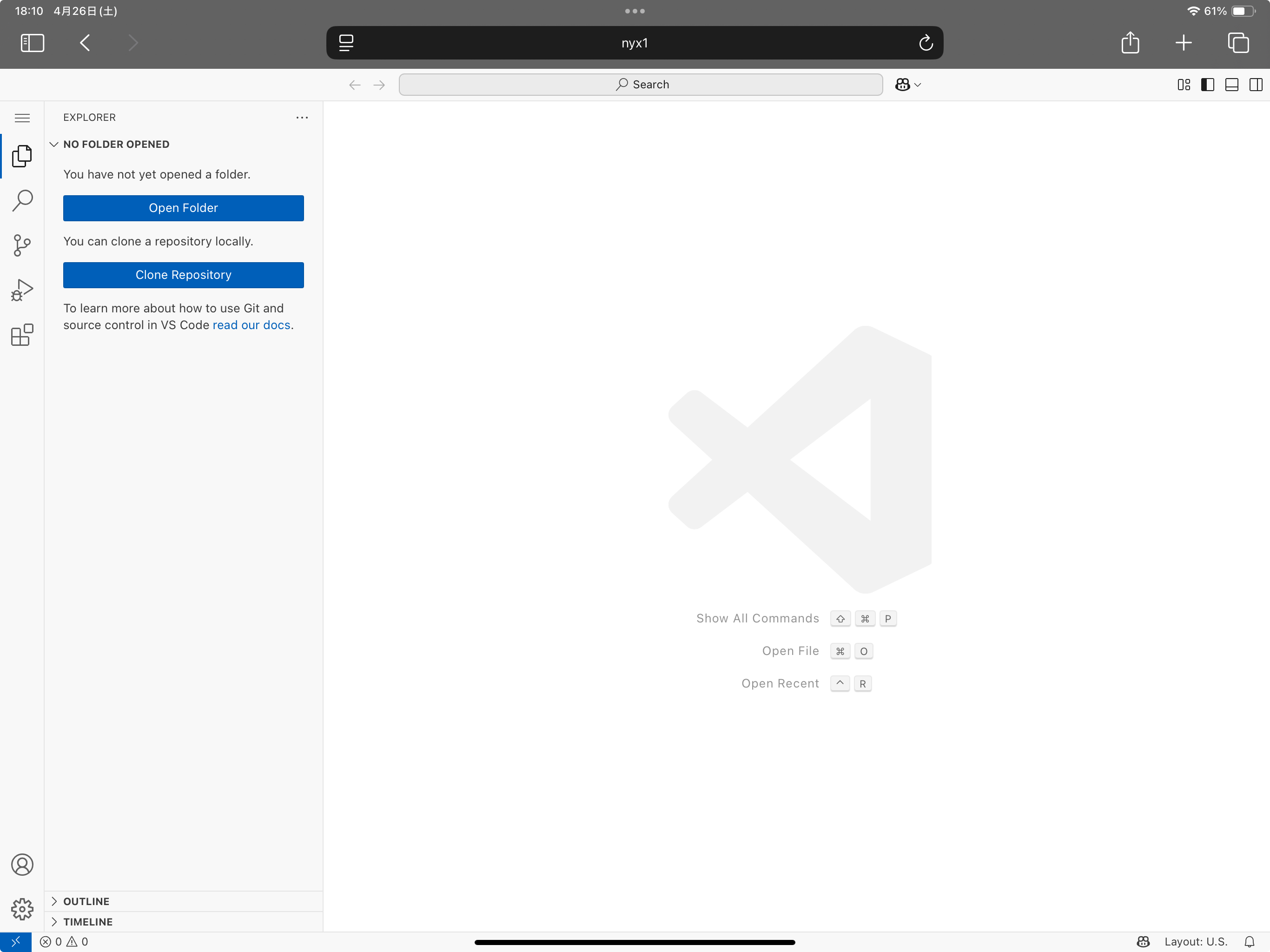Toggle bottom panel visibility
1270x952 pixels.
point(1231,85)
